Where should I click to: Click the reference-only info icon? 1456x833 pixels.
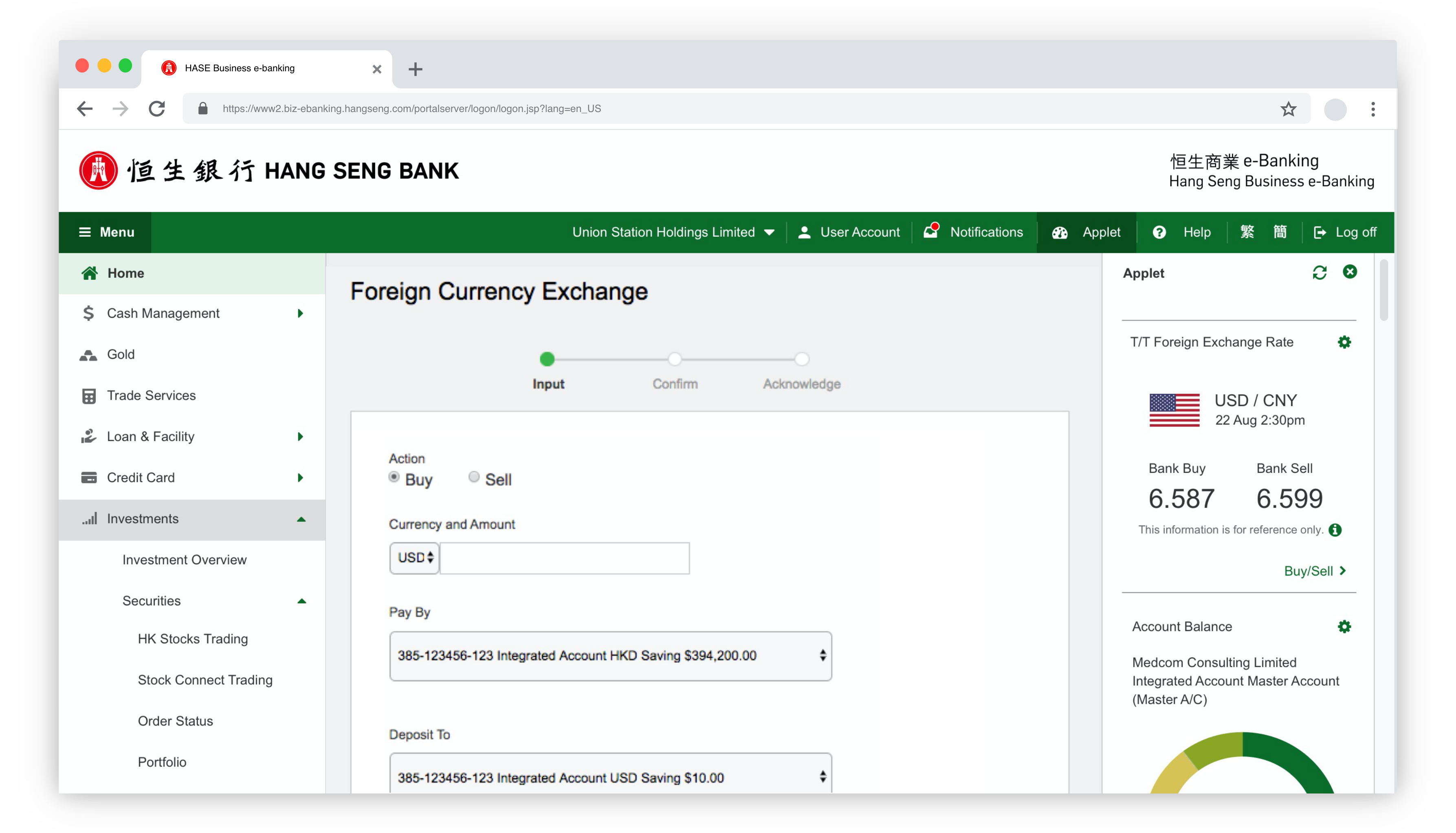[x=1335, y=530]
